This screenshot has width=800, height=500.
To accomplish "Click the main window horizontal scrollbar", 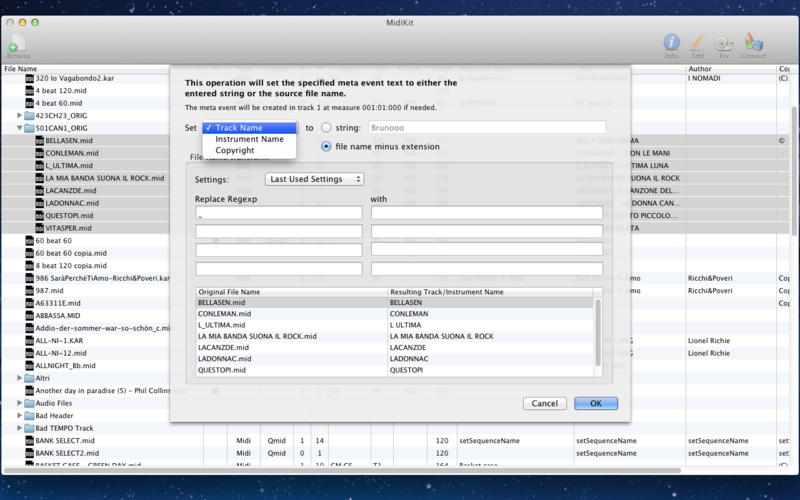I will pyautogui.click(x=342, y=470).
